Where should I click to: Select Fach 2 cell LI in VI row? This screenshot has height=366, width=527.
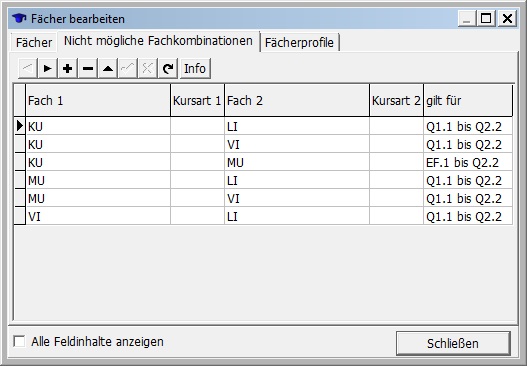click(297, 216)
